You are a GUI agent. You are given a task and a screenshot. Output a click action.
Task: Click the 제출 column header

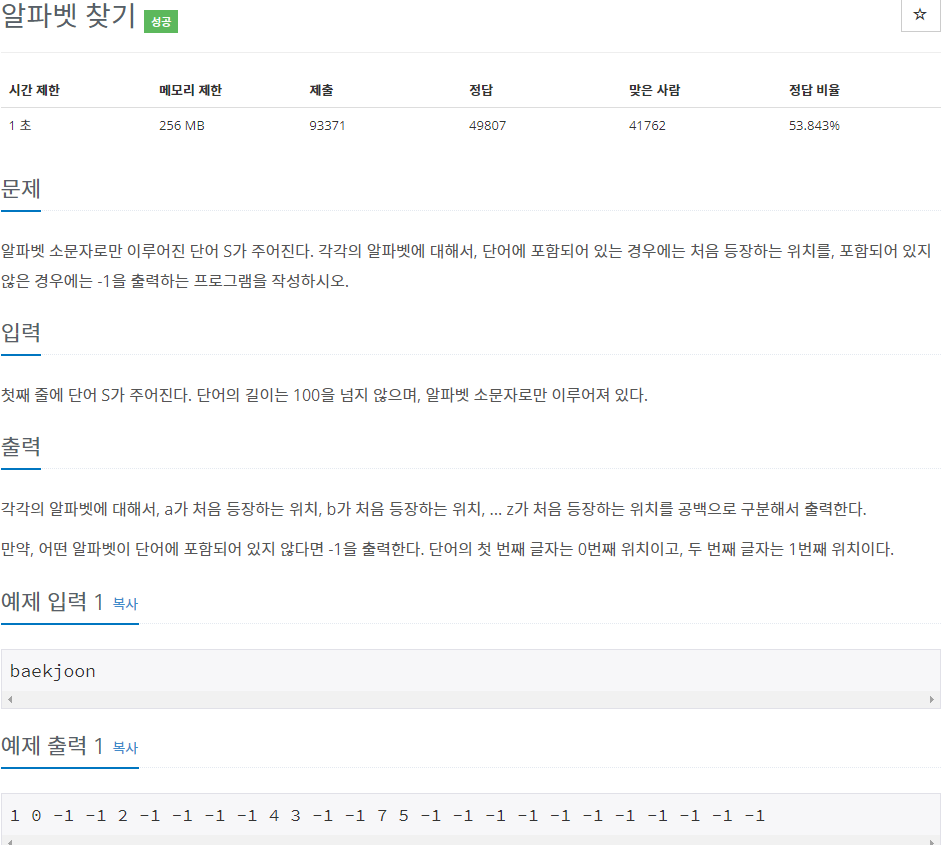321,90
